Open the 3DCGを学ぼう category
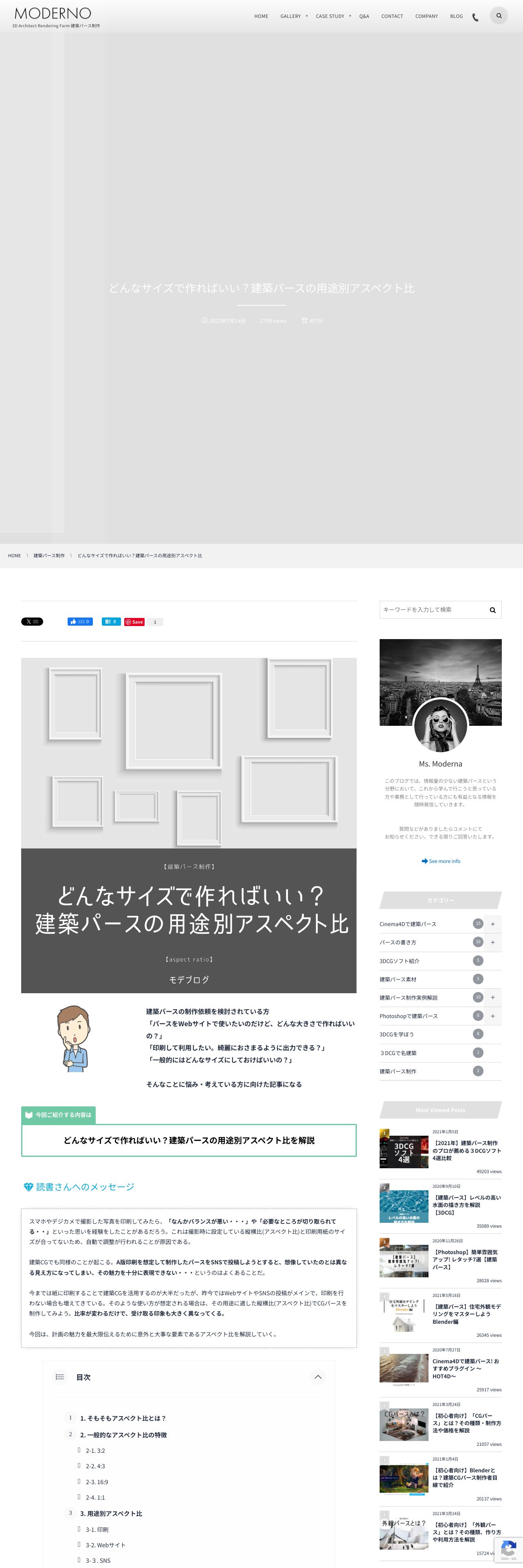The height and width of the screenshot is (1568, 523). (396, 1034)
